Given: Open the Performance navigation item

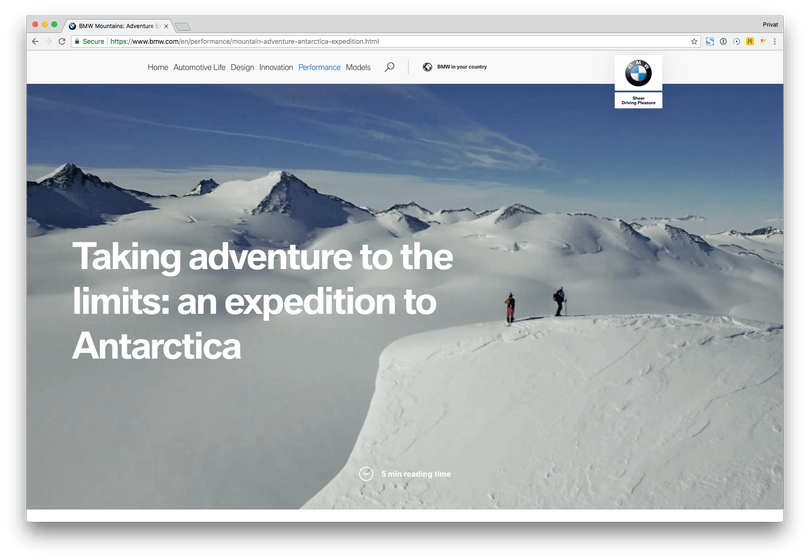Looking at the screenshot, I should pos(319,67).
